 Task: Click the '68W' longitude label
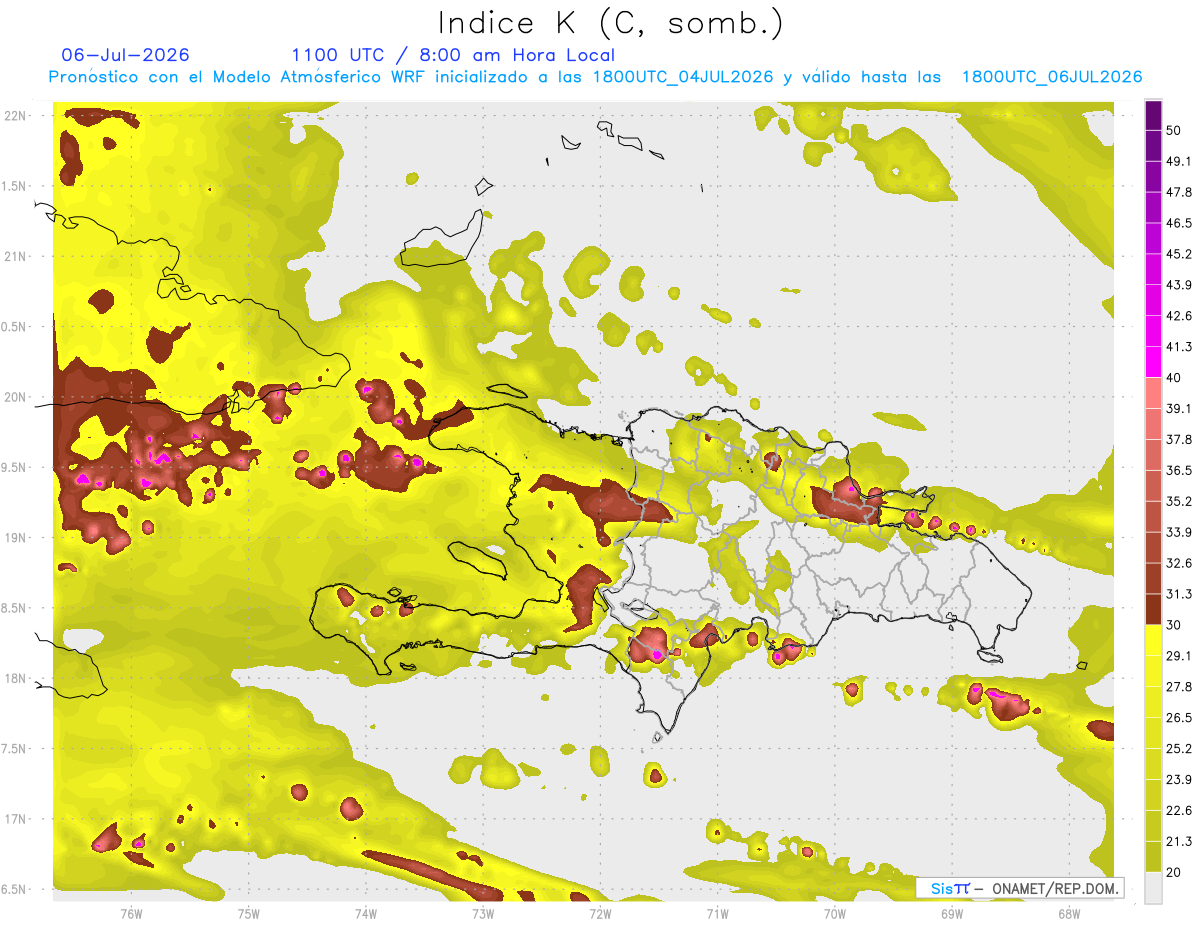click(1069, 914)
